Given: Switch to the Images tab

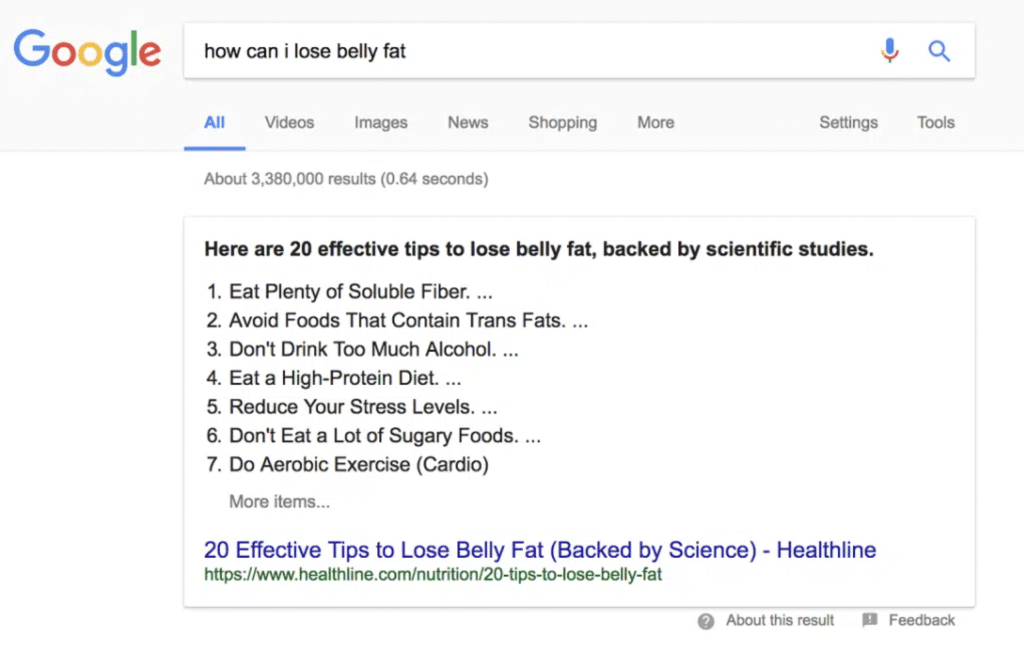Looking at the screenshot, I should click(x=380, y=122).
